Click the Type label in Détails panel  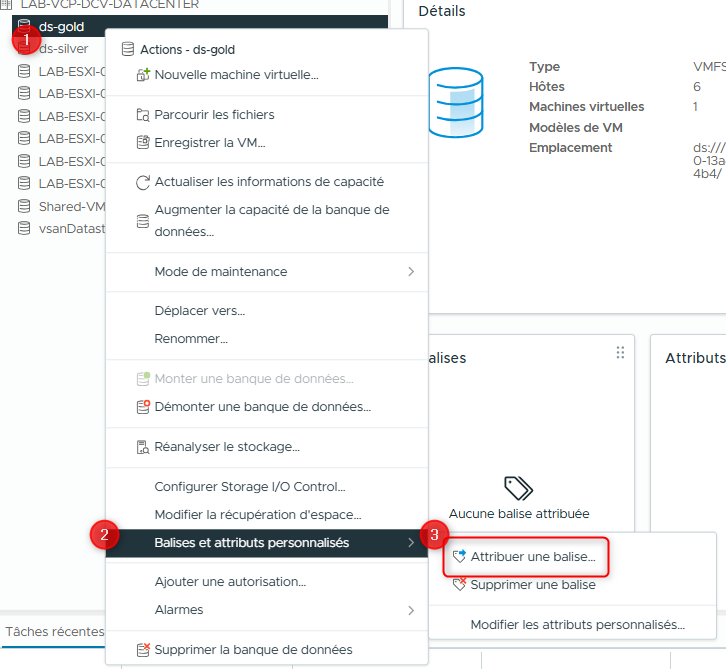click(544, 67)
